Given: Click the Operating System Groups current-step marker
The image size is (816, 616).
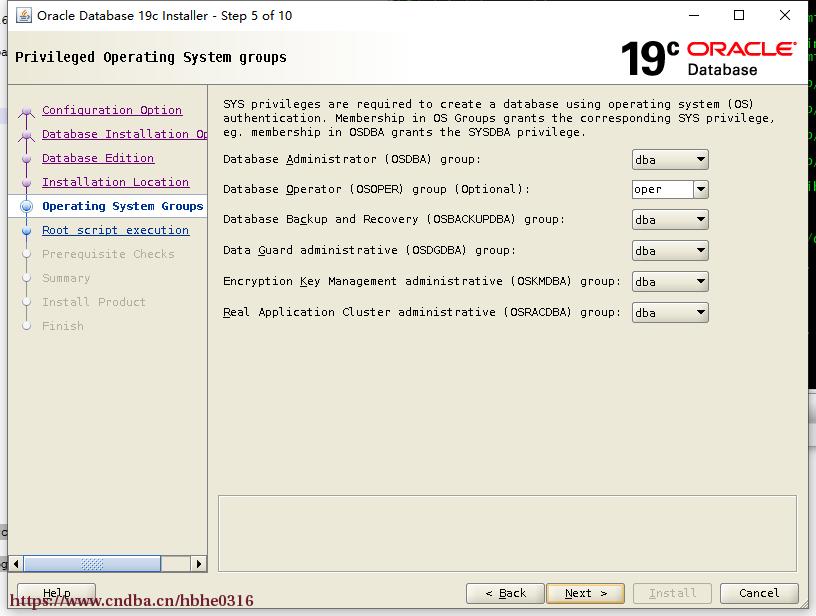Looking at the screenshot, I should click(27, 207).
